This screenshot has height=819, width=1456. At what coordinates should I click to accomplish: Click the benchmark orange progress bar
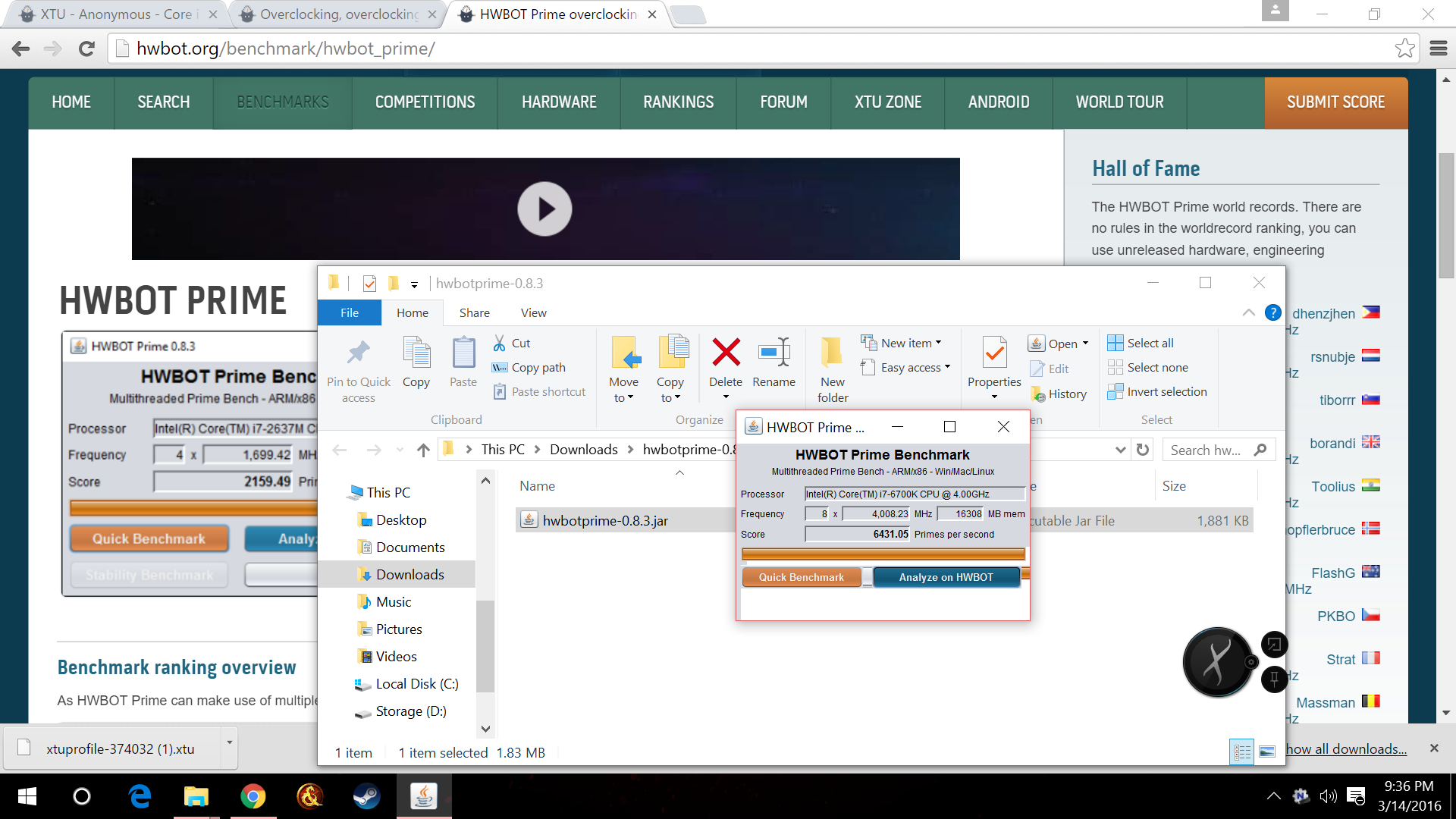[x=883, y=554]
